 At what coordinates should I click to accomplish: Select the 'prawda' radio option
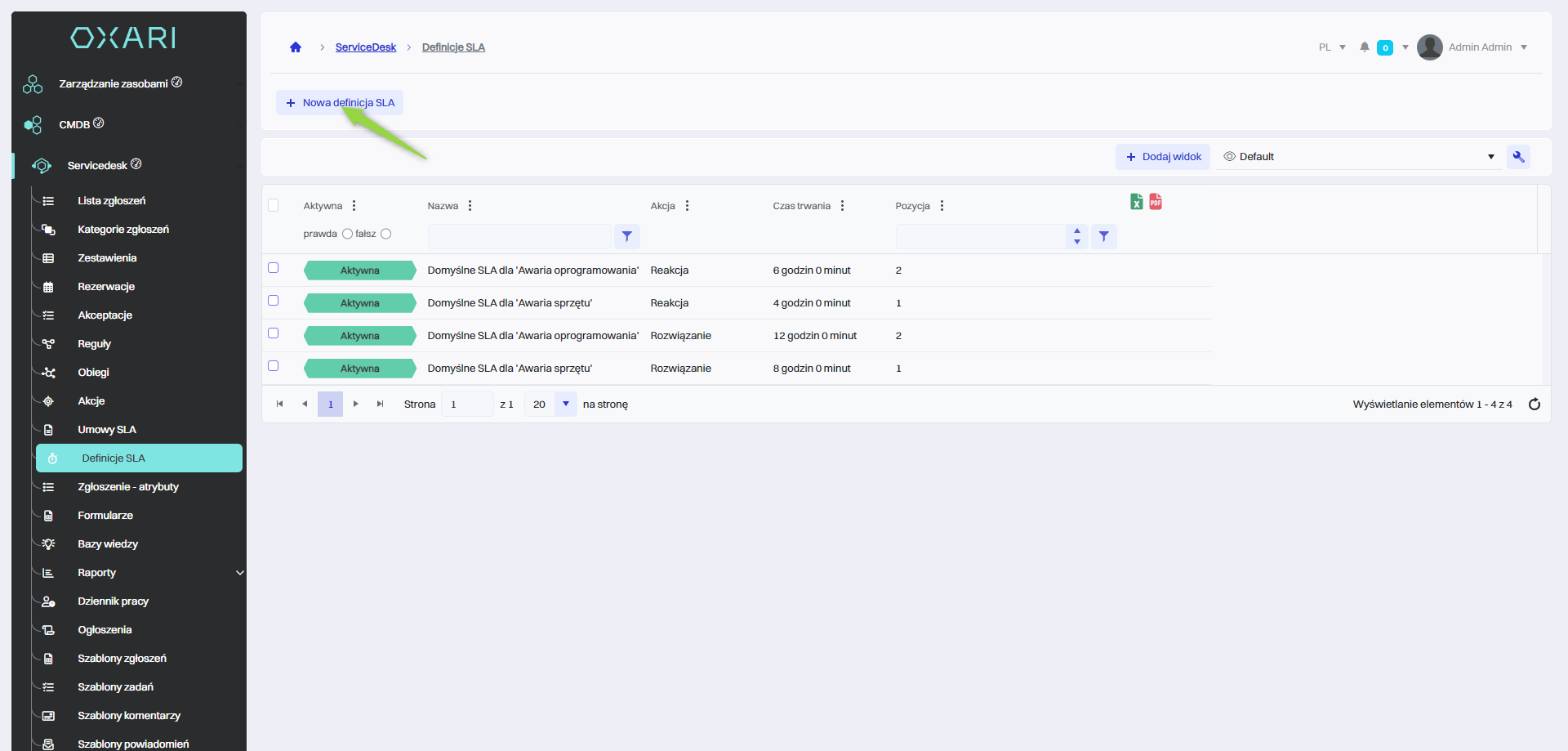[347, 234]
